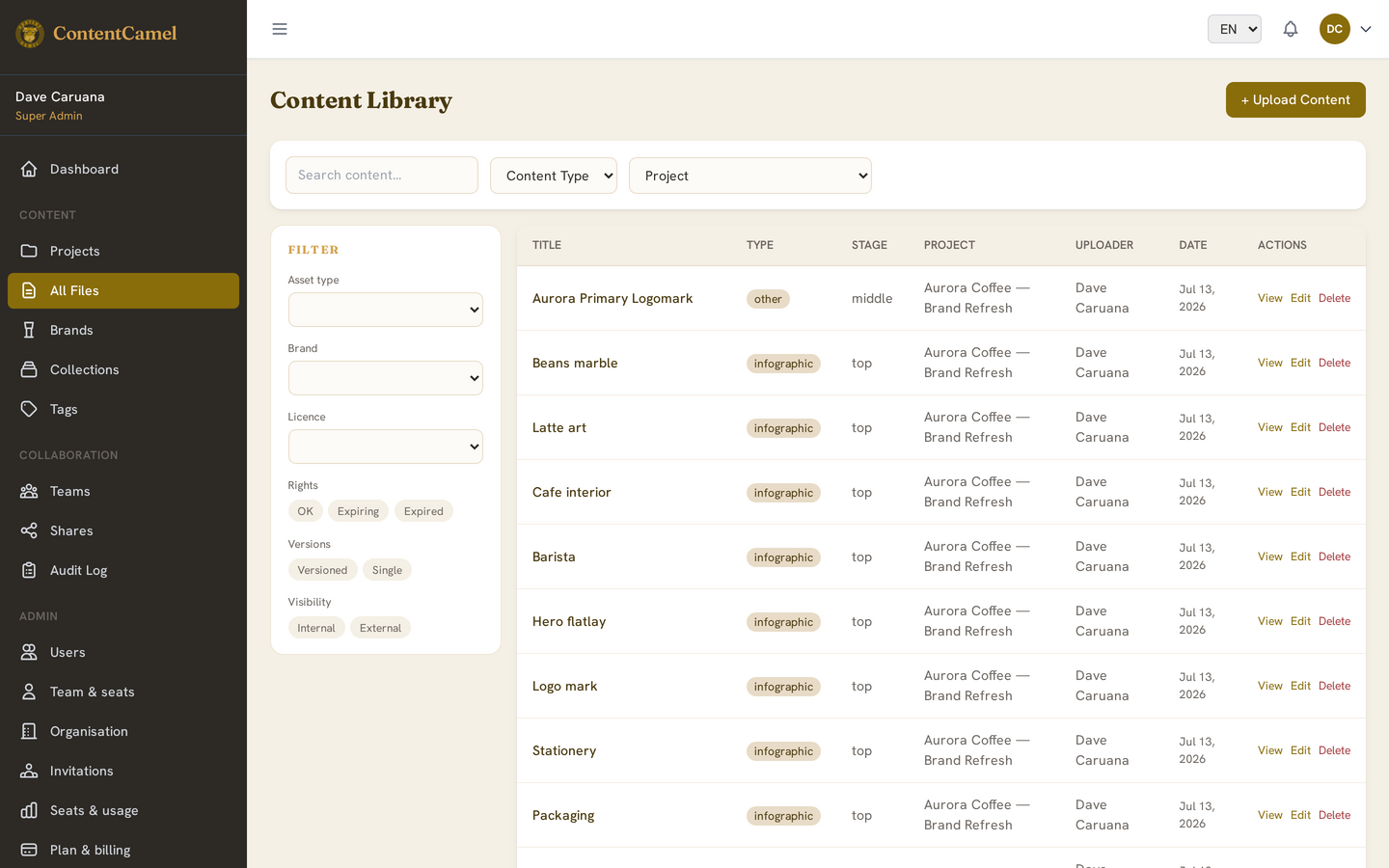Toggle the hamburger sidebar menu

pyautogui.click(x=280, y=29)
